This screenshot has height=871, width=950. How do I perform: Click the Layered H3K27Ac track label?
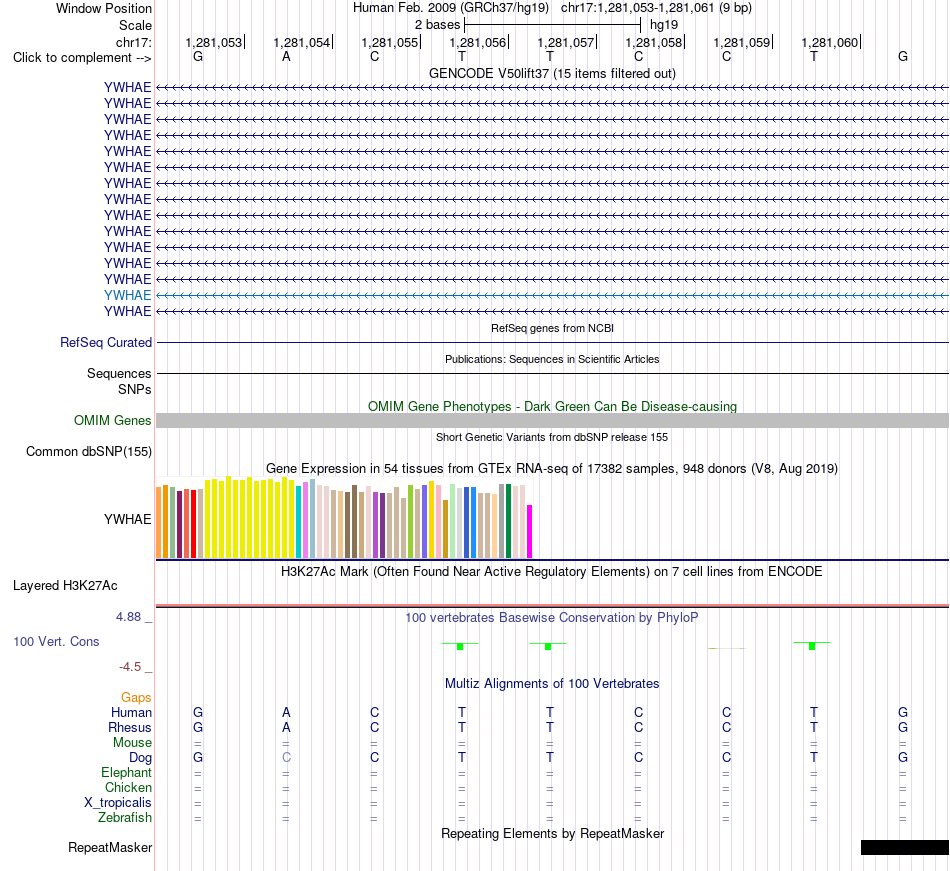(x=65, y=586)
